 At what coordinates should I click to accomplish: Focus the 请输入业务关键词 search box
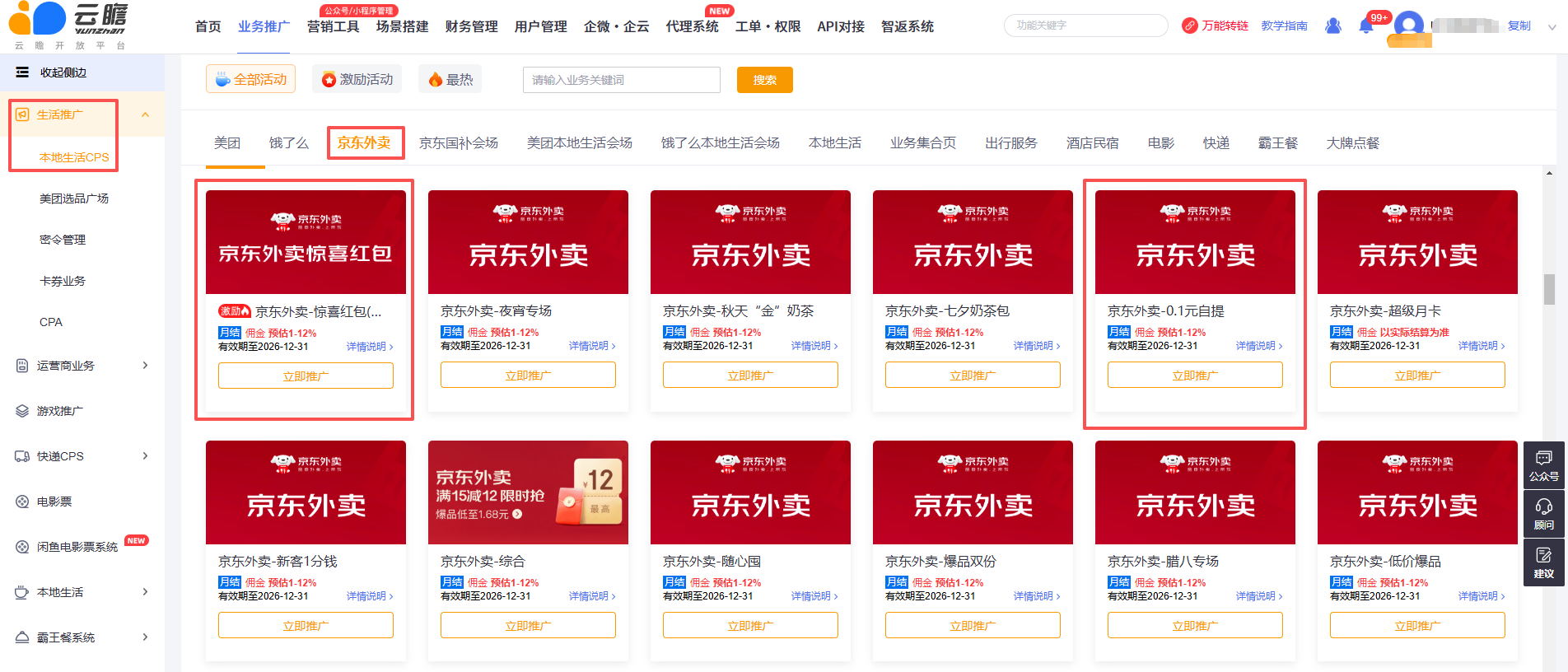tap(622, 80)
